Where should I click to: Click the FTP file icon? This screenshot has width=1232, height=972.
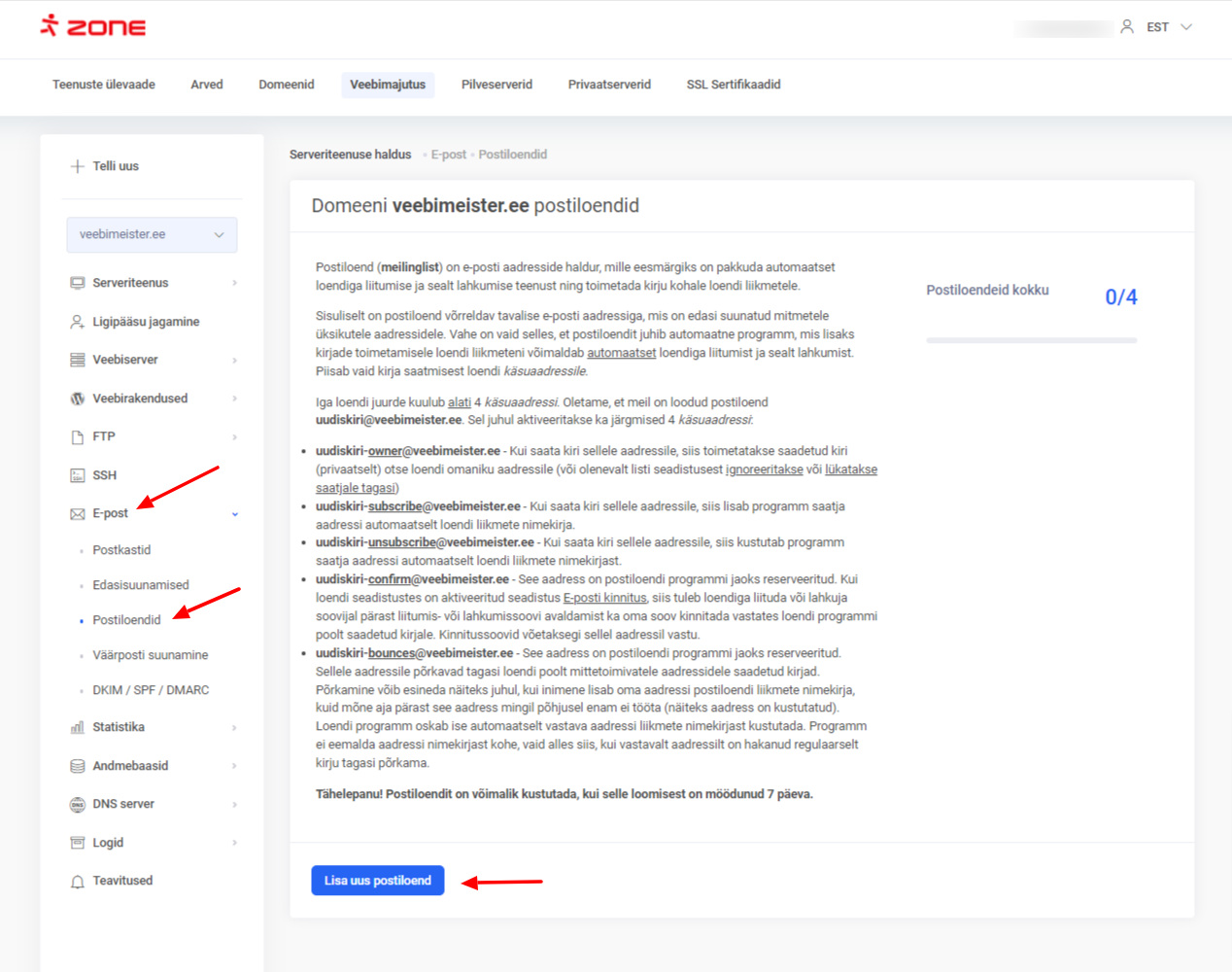click(x=78, y=437)
